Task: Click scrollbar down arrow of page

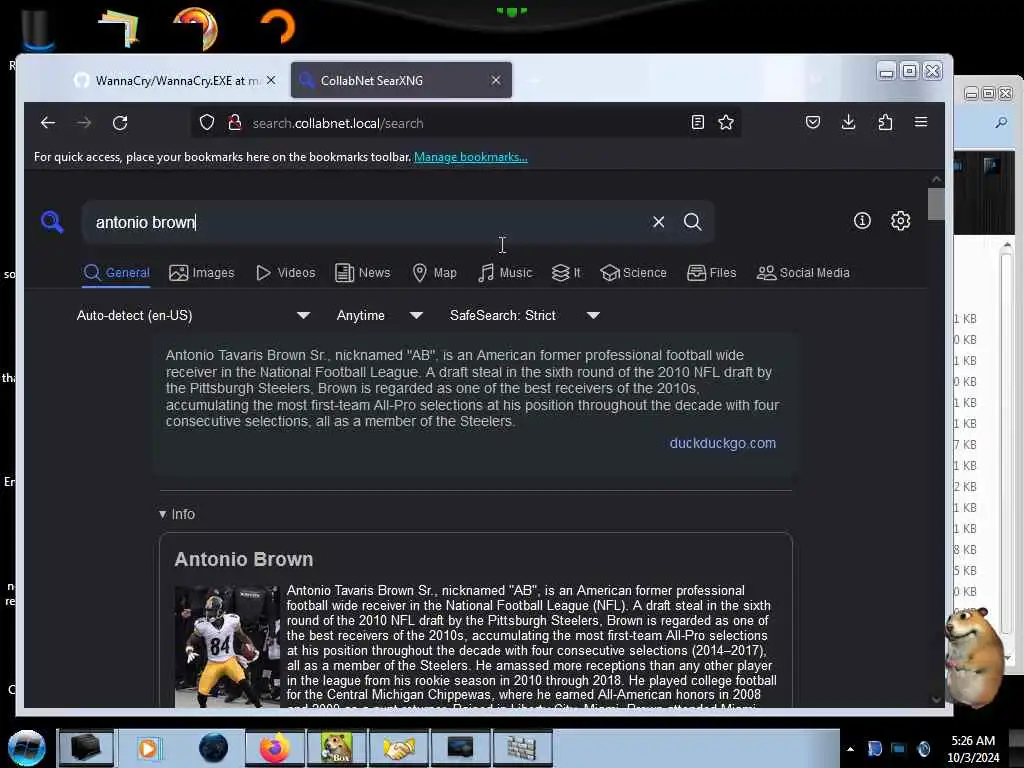Action: click(936, 699)
